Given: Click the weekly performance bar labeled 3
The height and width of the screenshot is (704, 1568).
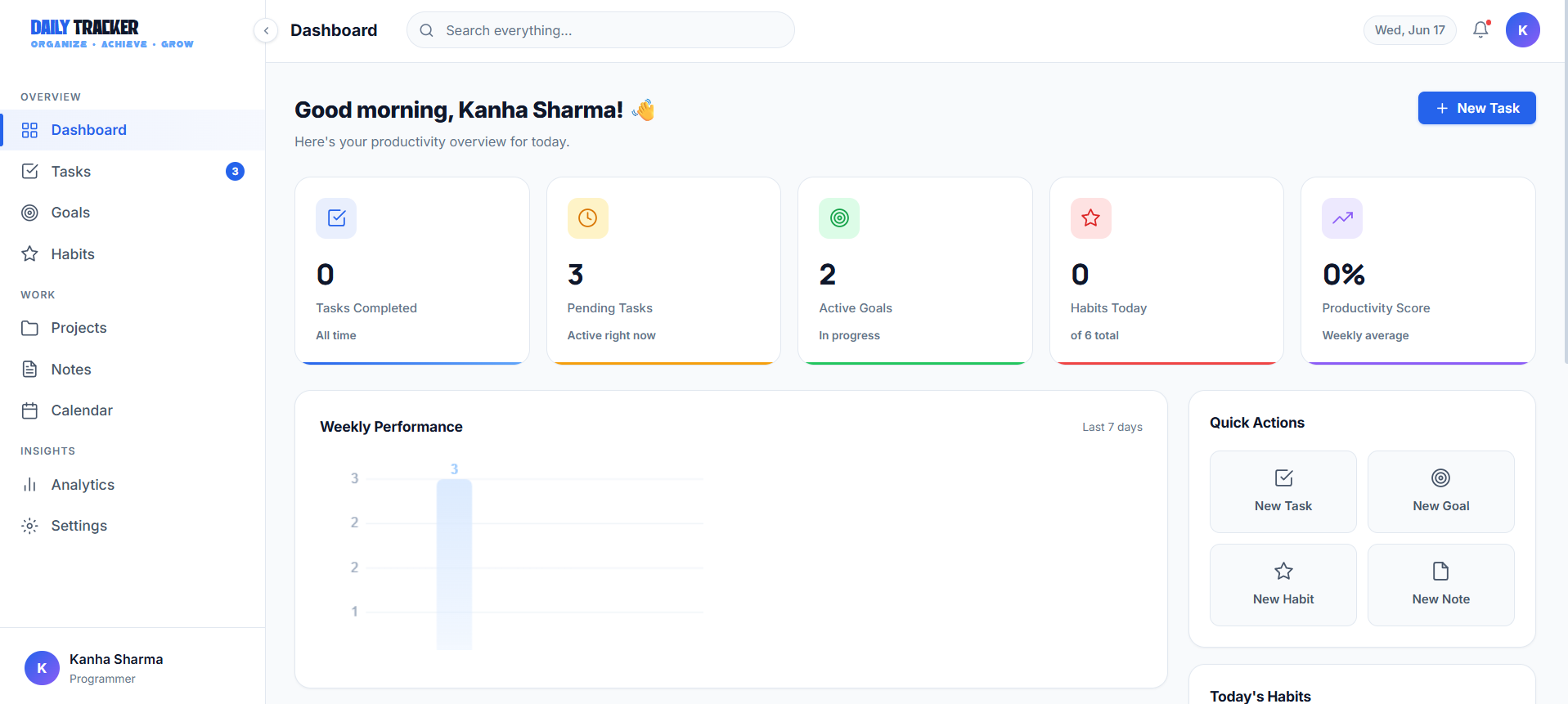Looking at the screenshot, I should click(x=454, y=564).
